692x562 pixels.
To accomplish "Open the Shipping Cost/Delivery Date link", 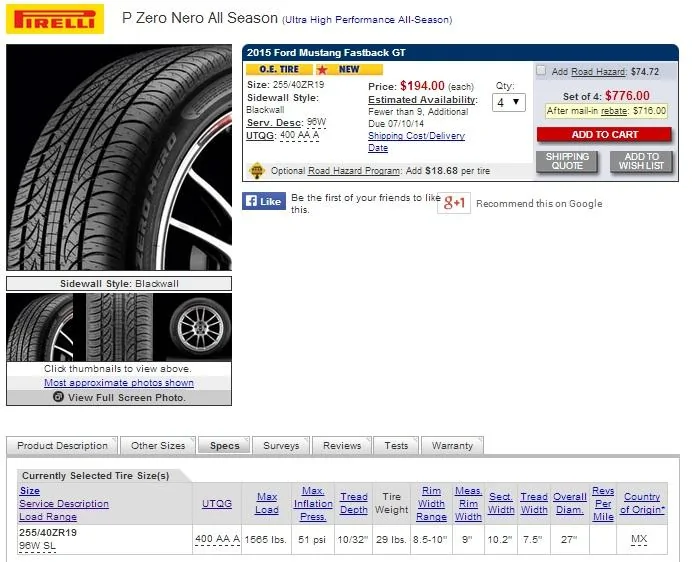I will coord(416,142).
